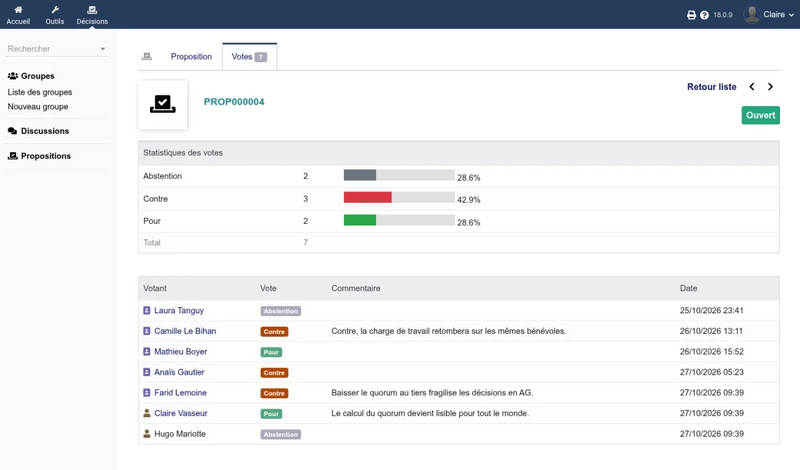The image size is (800, 470).
Task: Click the Discussions chat bubbles icon
Action: click(x=13, y=131)
